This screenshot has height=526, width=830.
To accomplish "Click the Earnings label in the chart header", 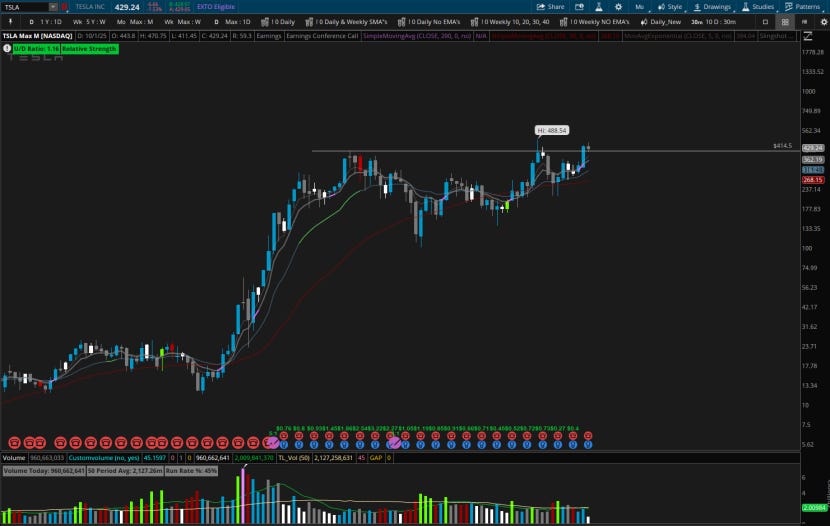I will (268, 36).
